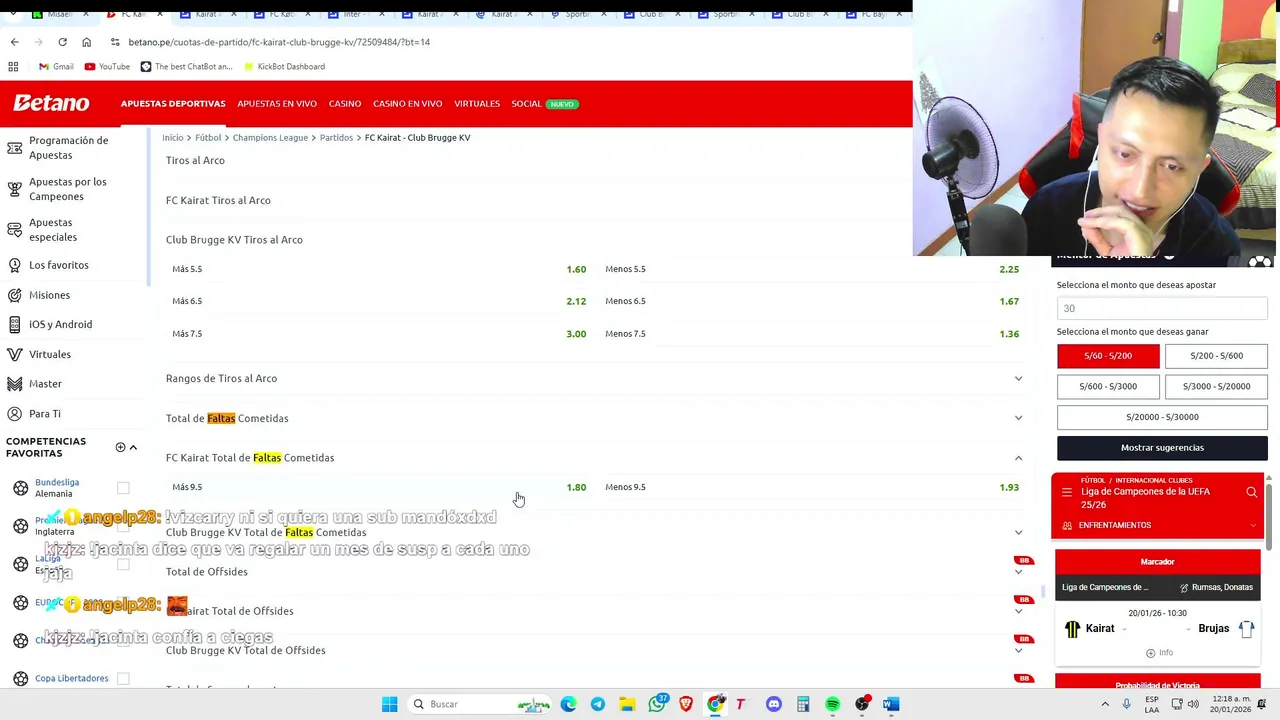Screen dimensions: 1280x720
Task: Open the Casino tab
Action: pos(345,104)
